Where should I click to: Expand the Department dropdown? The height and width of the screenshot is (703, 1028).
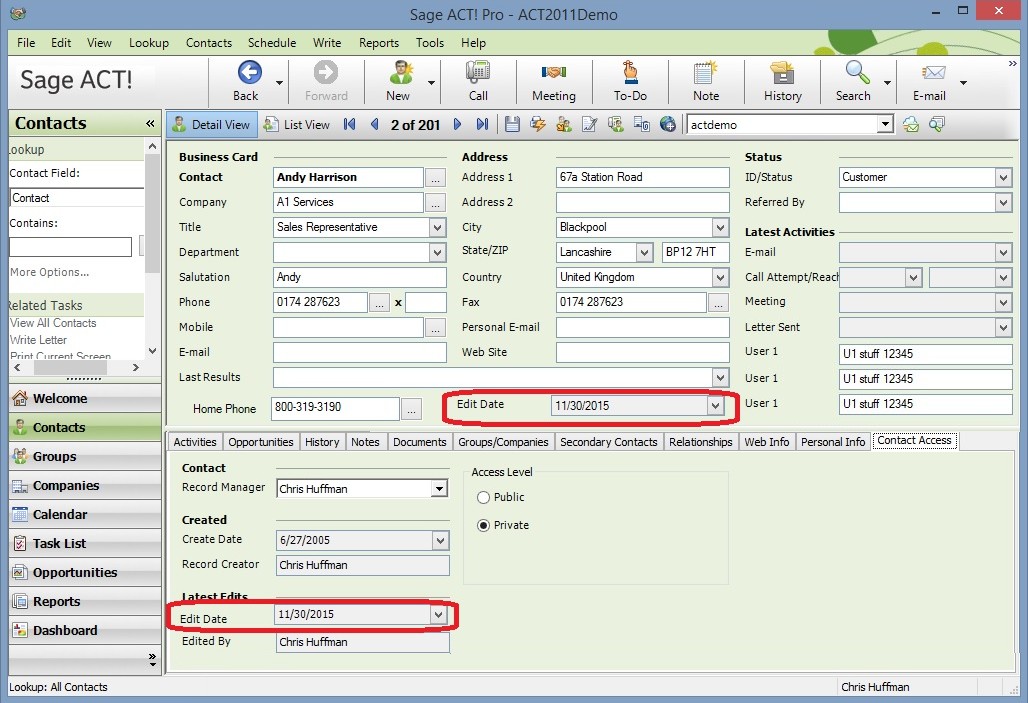[438, 252]
